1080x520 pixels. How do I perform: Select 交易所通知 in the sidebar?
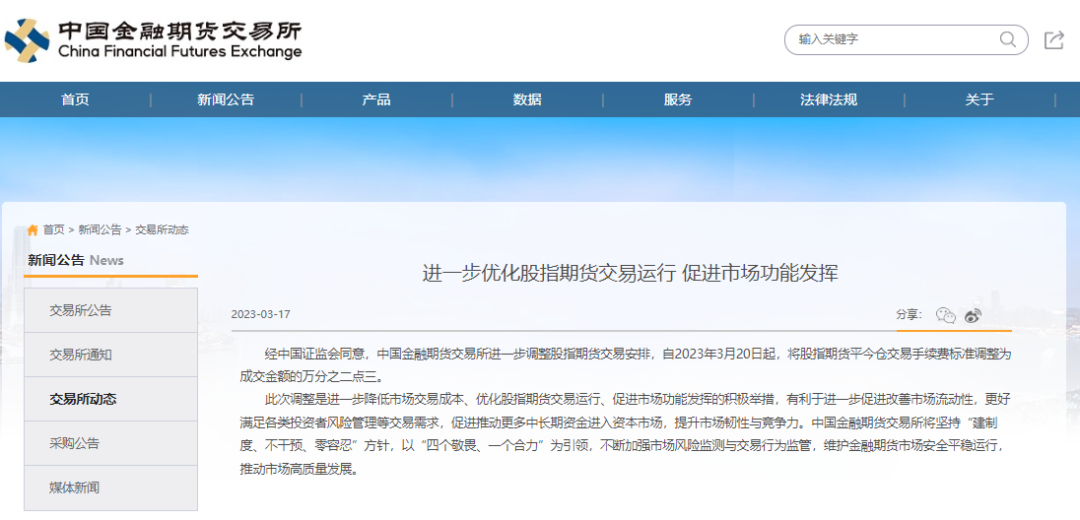click(81, 355)
